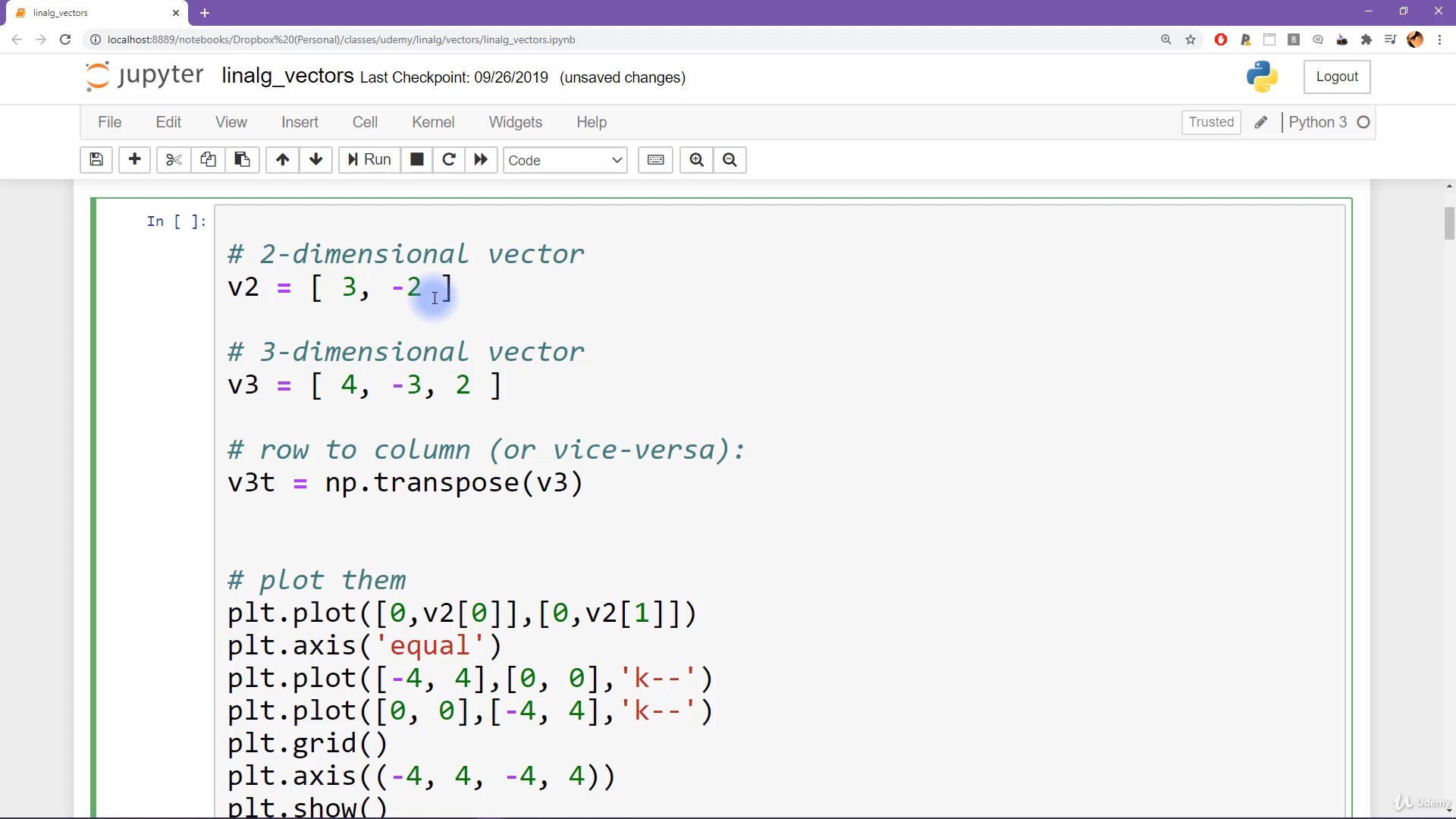Open the File menu
Viewport: 1456px width, 819px height.
point(109,122)
